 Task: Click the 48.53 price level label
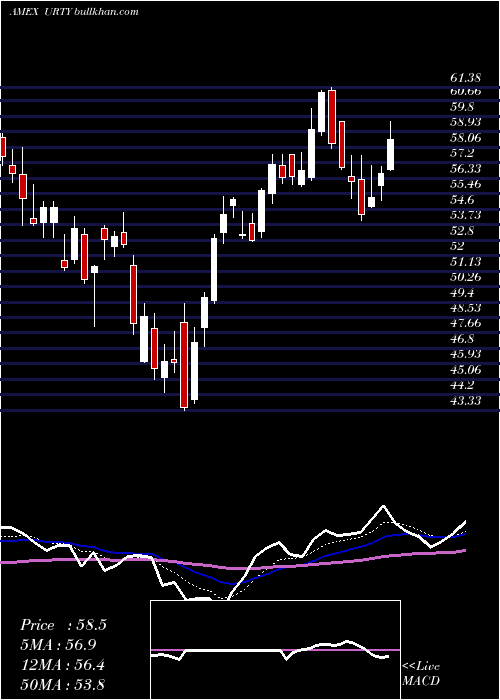(465, 308)
